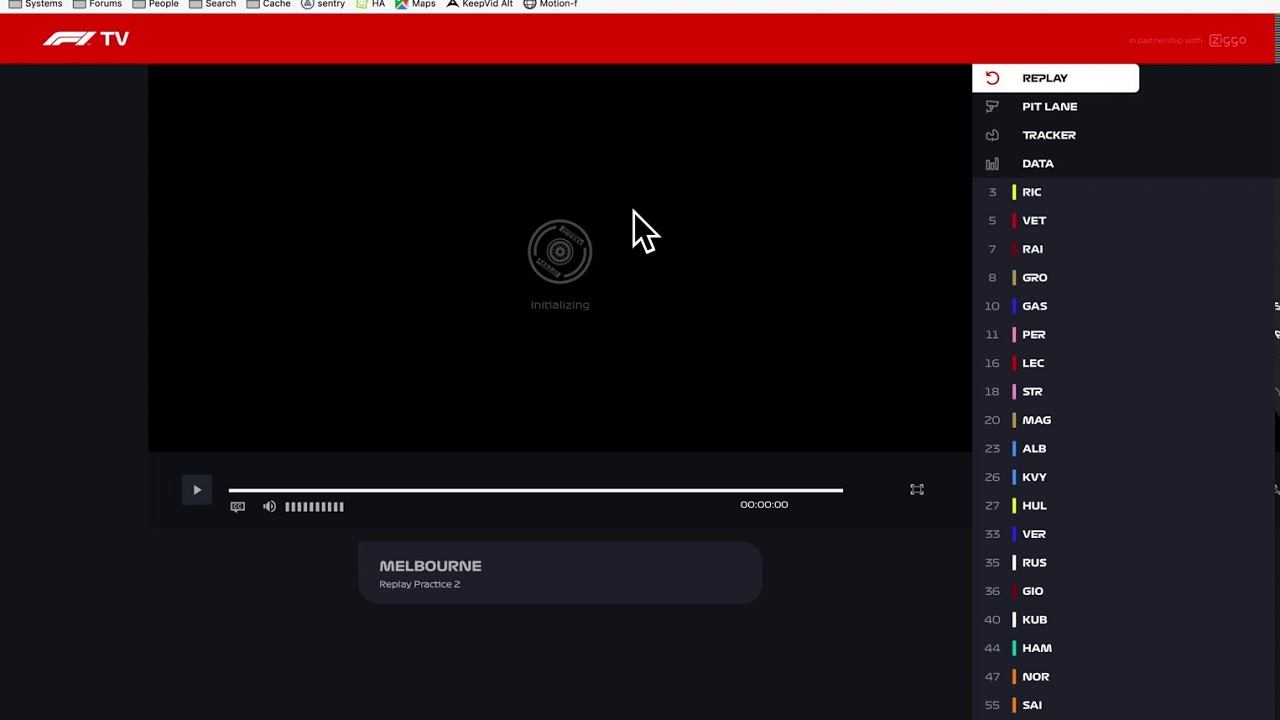Image resolution: width=1280 pixels, height=720 pixels.
Task: Enter fullscreen with the expand icon
Action: point(917,489)
